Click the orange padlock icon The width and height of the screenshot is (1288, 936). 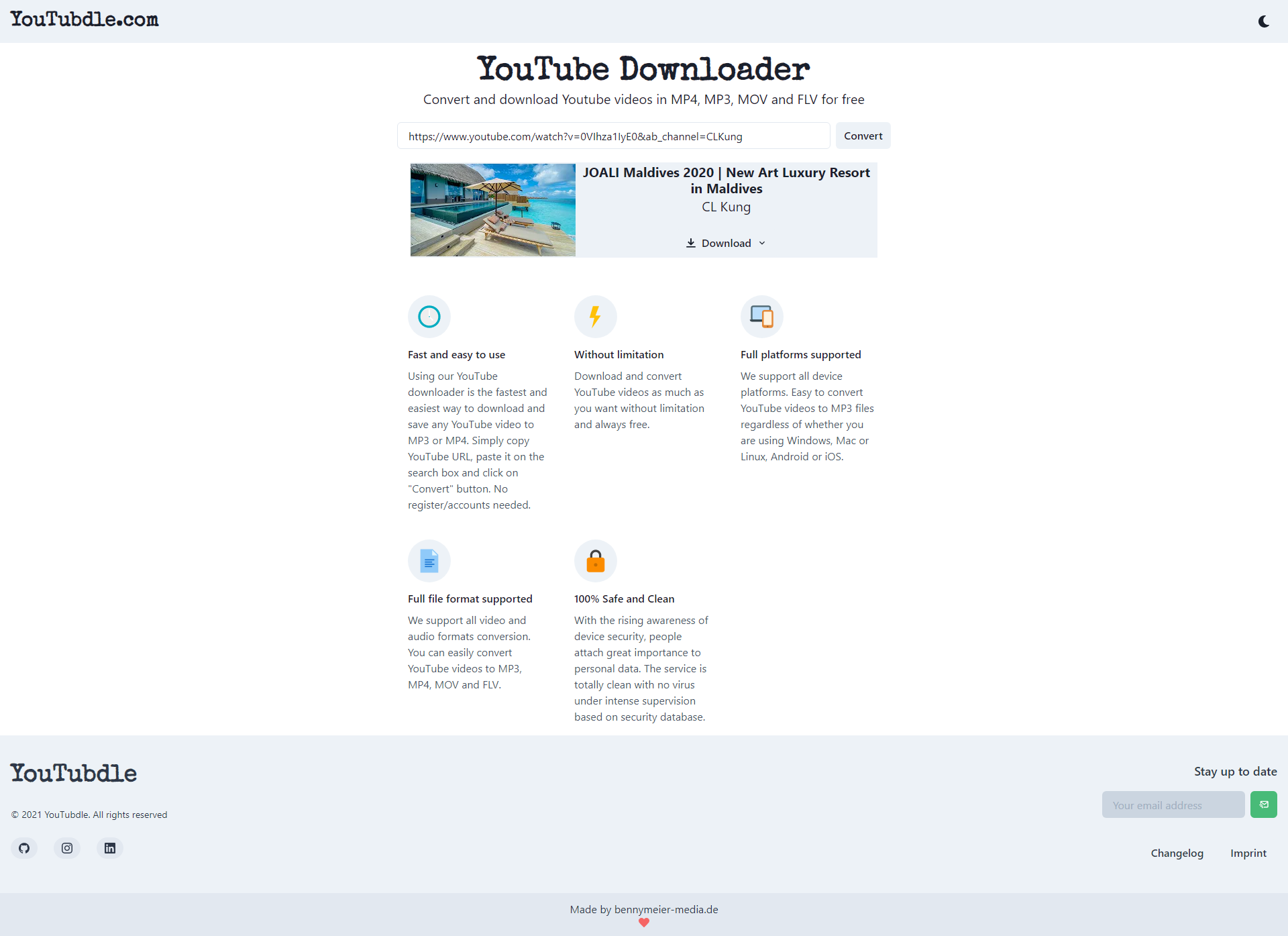pyautogui.click(x=595, y=561)
